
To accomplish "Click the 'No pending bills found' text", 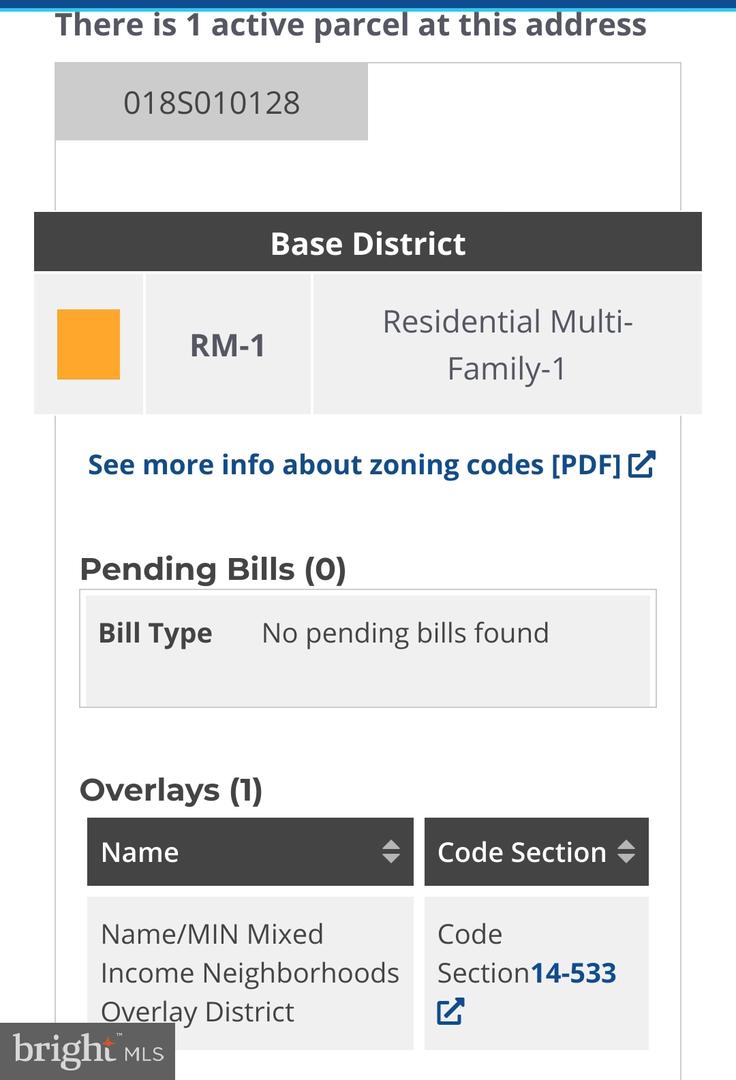I will (x=405, y=633).
